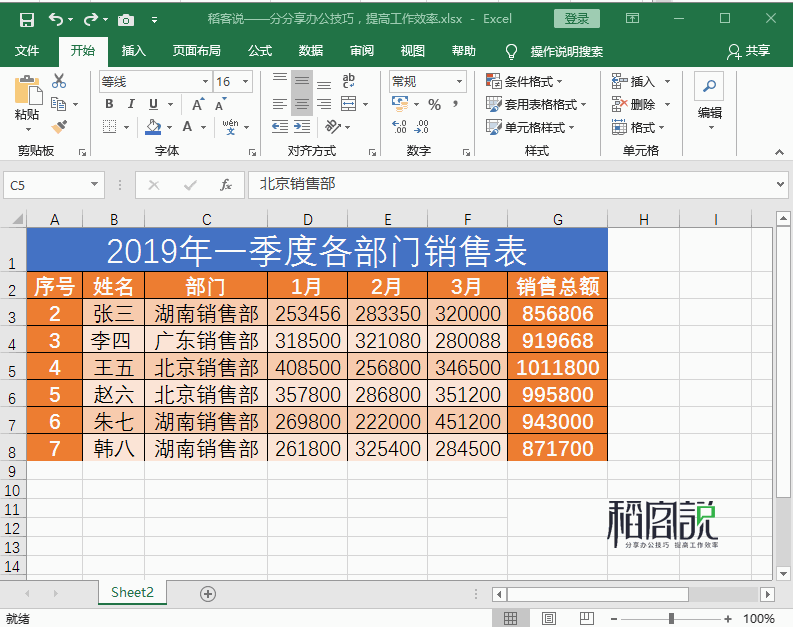The image size is (793, 627).
Task: Open the number format 常规 dropdown
Action: coord(459,81)
